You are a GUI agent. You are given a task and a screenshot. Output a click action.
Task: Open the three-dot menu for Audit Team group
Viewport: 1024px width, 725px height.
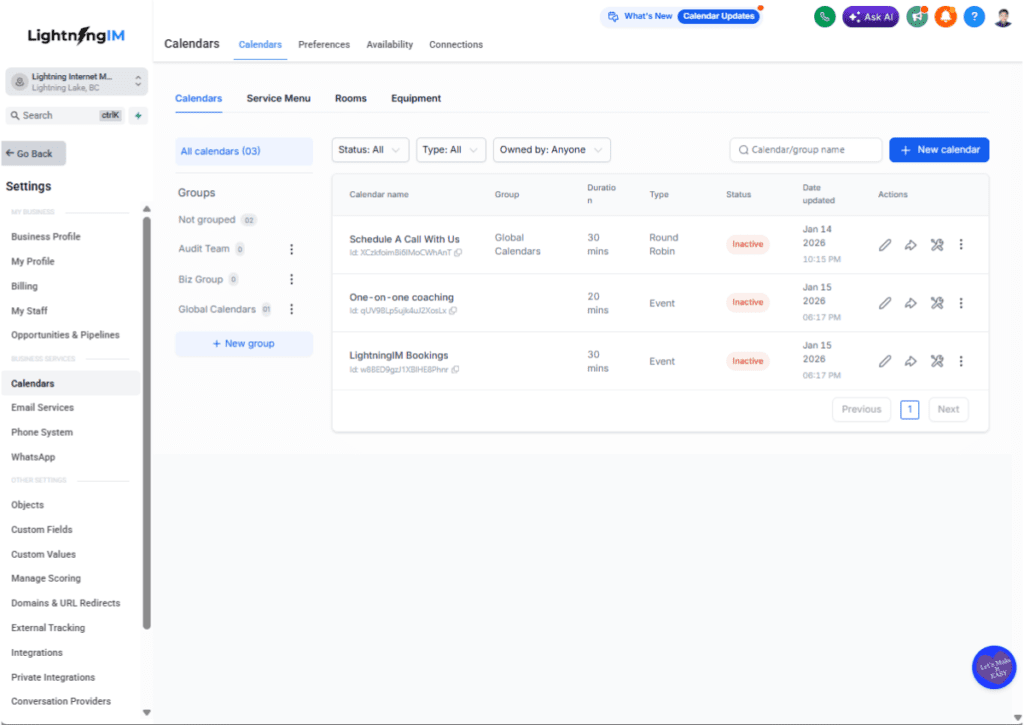tap(291, 248)
